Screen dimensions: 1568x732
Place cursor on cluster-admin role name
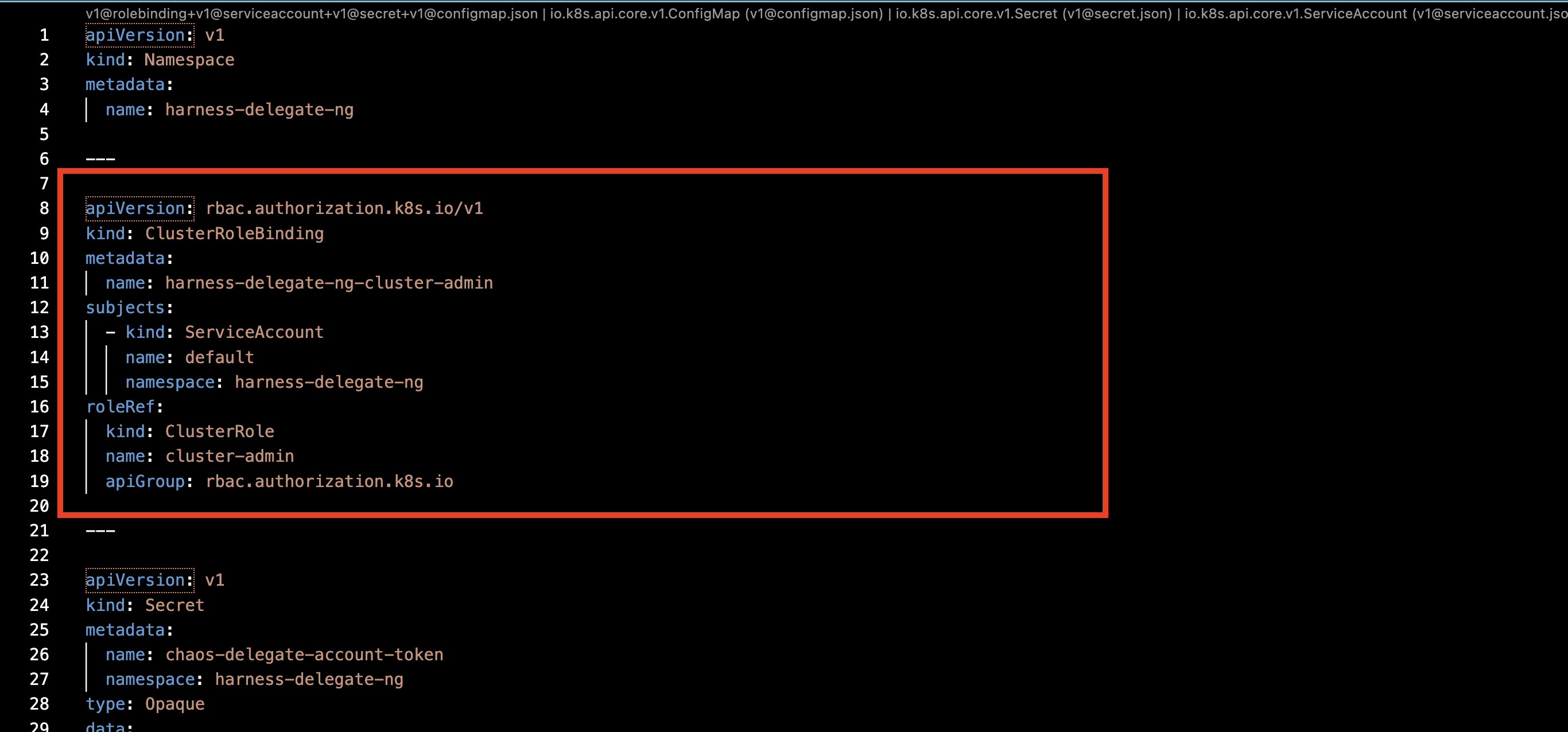[230, 457]
